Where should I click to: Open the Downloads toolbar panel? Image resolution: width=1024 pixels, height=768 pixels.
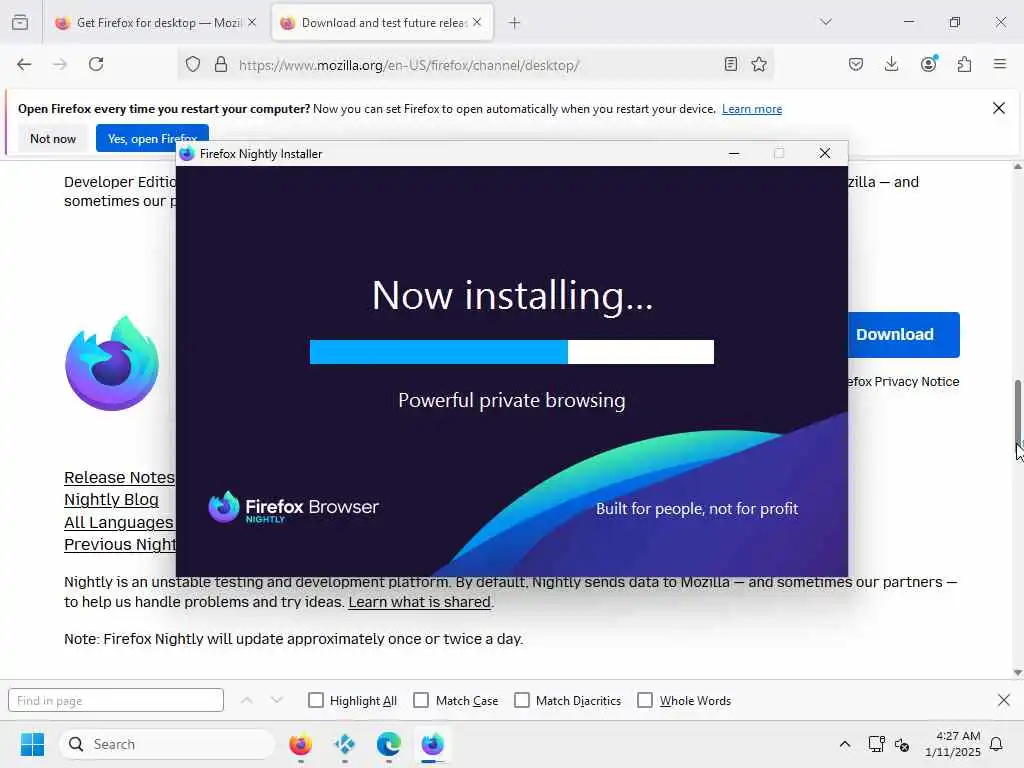click(x=891, y=64)
